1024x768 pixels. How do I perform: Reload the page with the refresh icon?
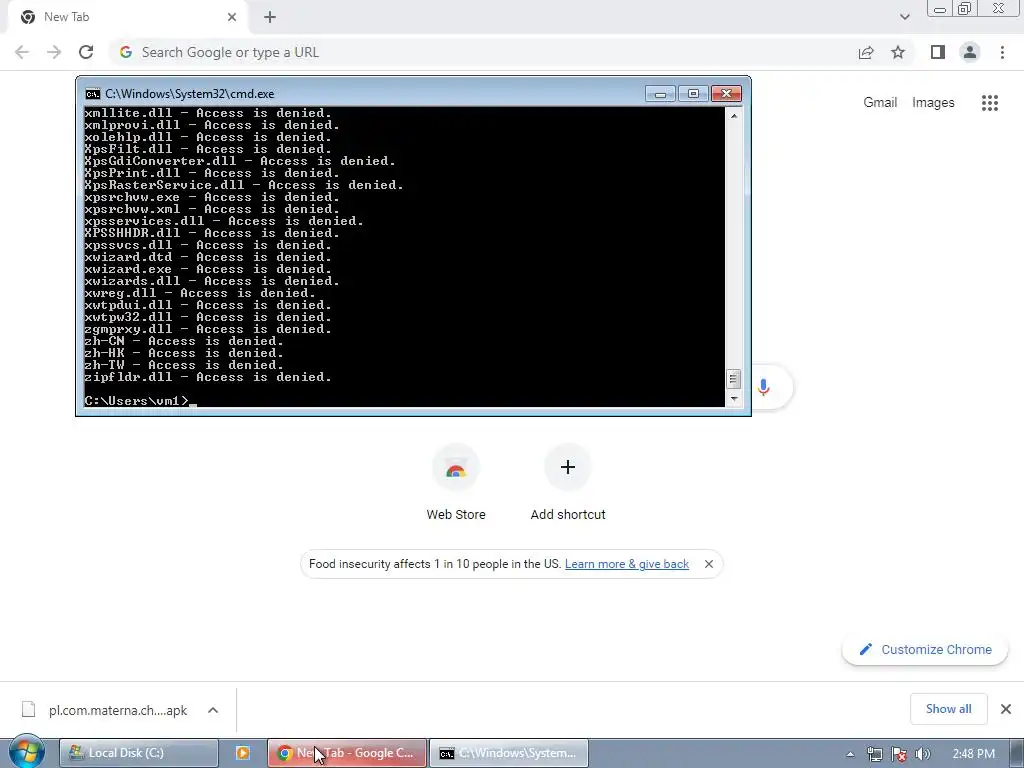pyautogui.click(x=86, y=52)
